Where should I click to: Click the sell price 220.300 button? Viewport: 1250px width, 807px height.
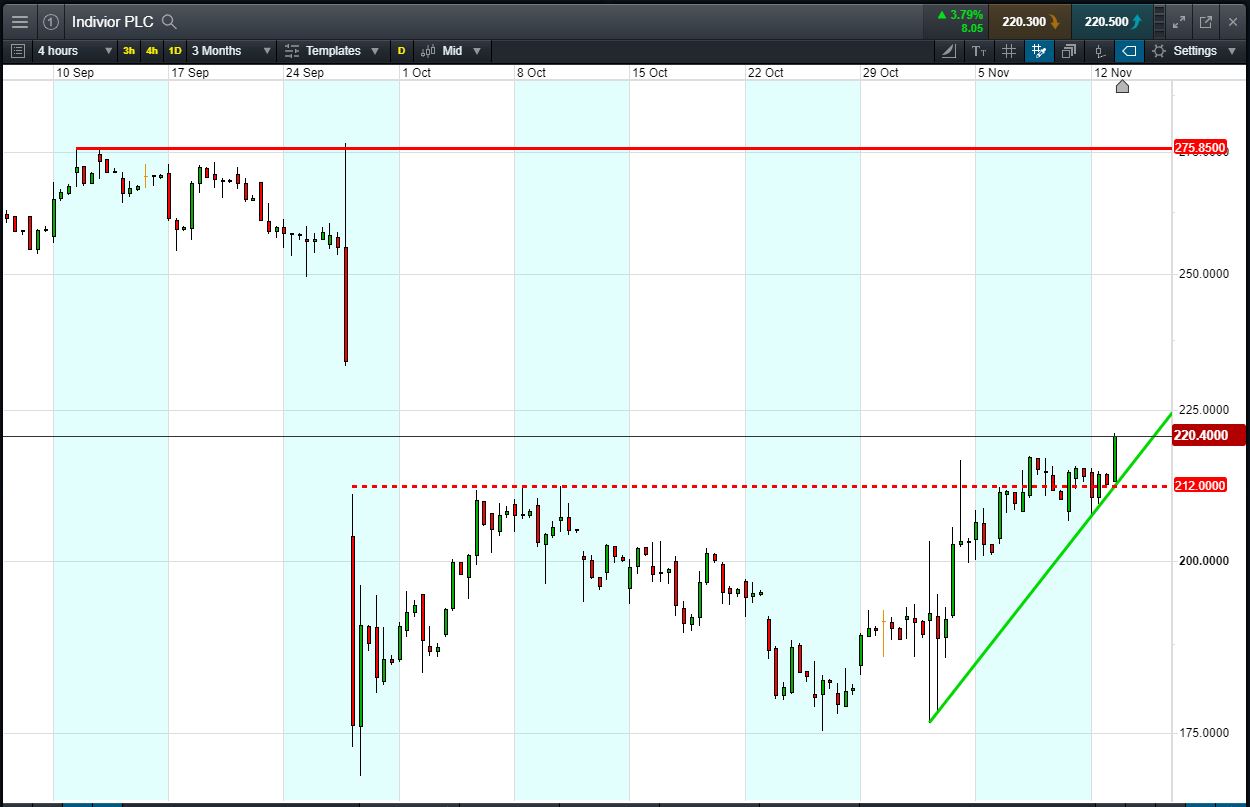pos(1030,21)
